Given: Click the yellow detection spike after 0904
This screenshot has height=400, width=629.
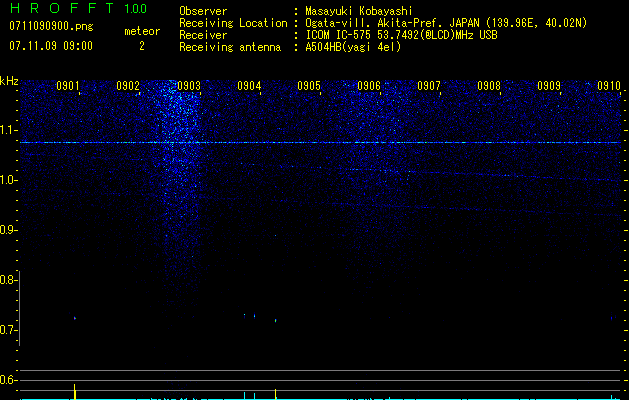Looking at the screenshot, I should click(275, 394).
